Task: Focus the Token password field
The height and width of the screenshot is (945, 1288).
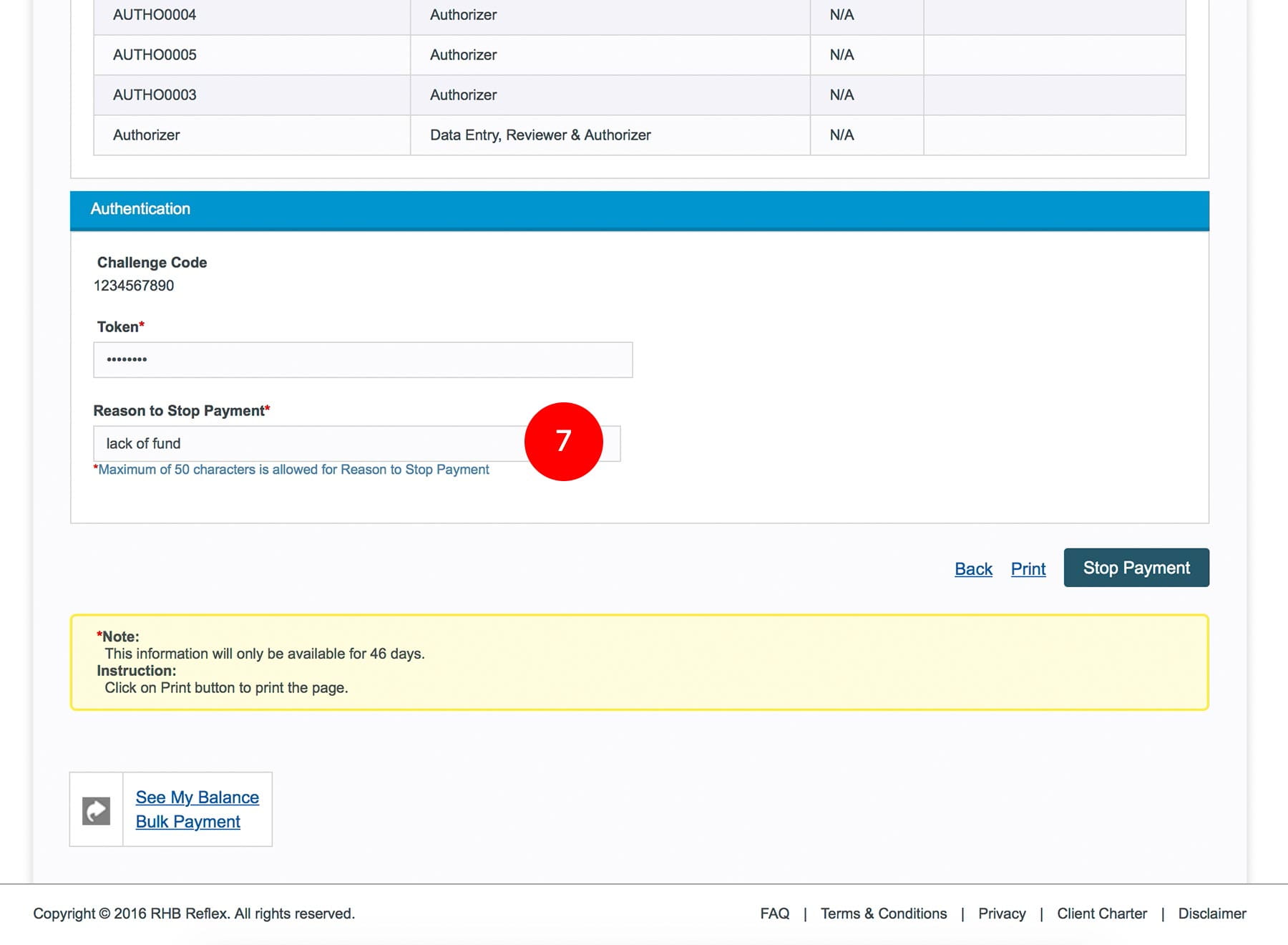Action: pos(363,360)
